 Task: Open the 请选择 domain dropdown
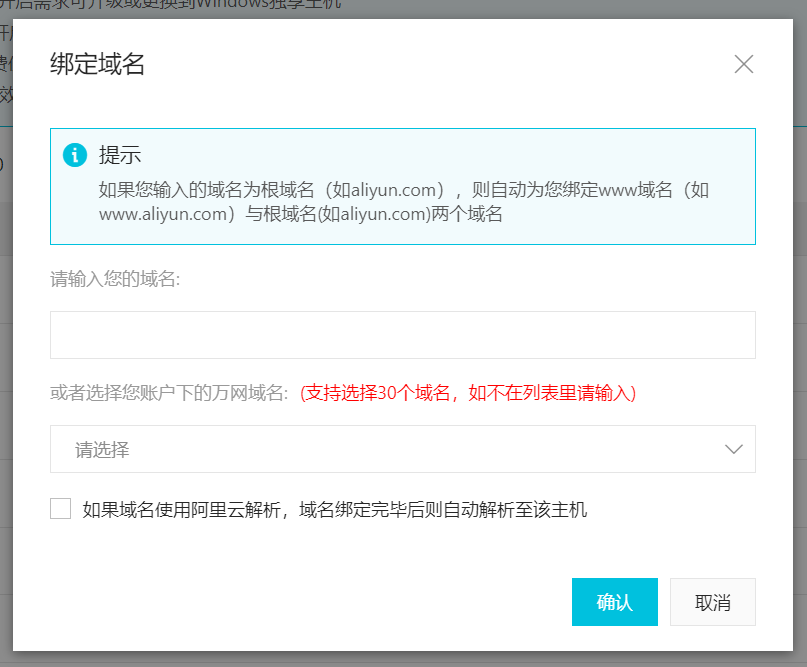[402, 449]
